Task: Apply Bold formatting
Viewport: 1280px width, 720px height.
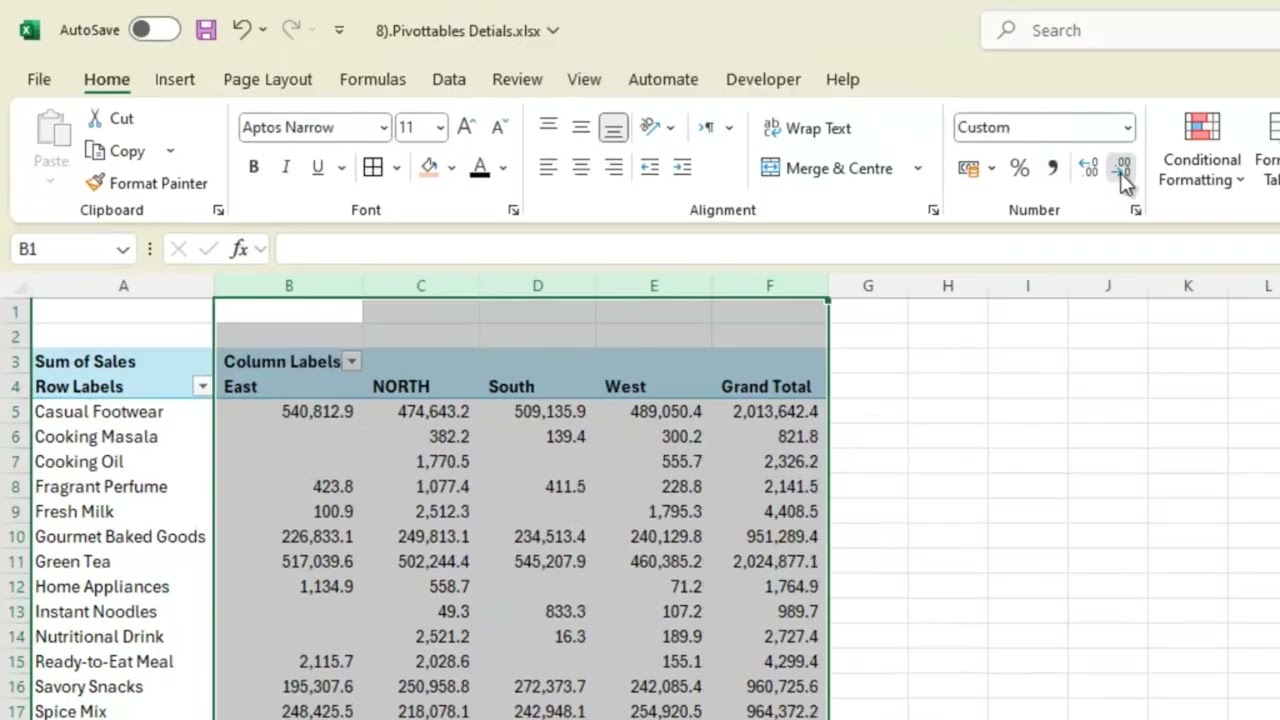Action: click(254, 168)
